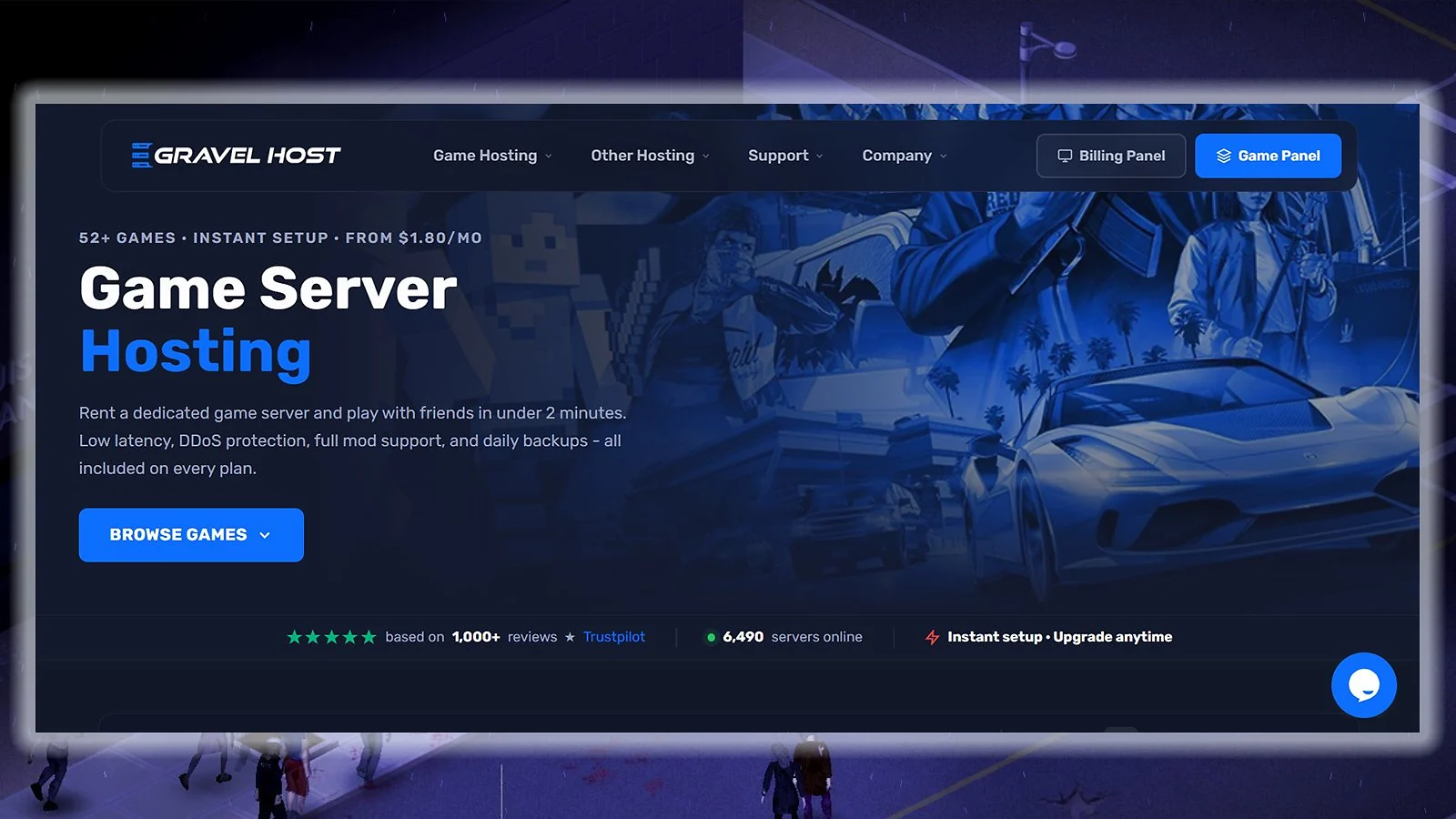
Task: Click the green five-star rating
Action: (x=331, y=637)
